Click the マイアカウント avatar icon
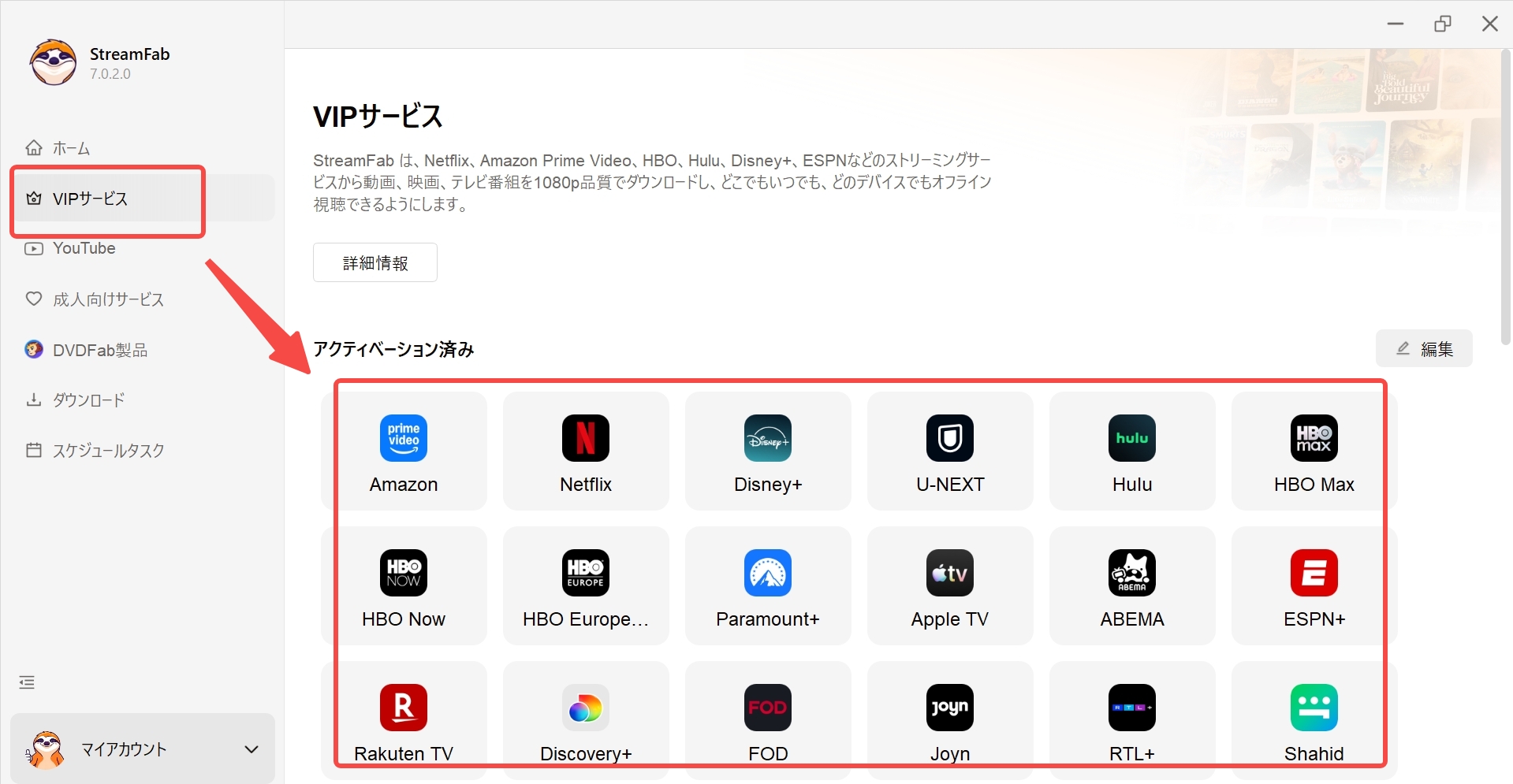The width and height of the screenshot is (1513, 784). [x=46, y=749]
